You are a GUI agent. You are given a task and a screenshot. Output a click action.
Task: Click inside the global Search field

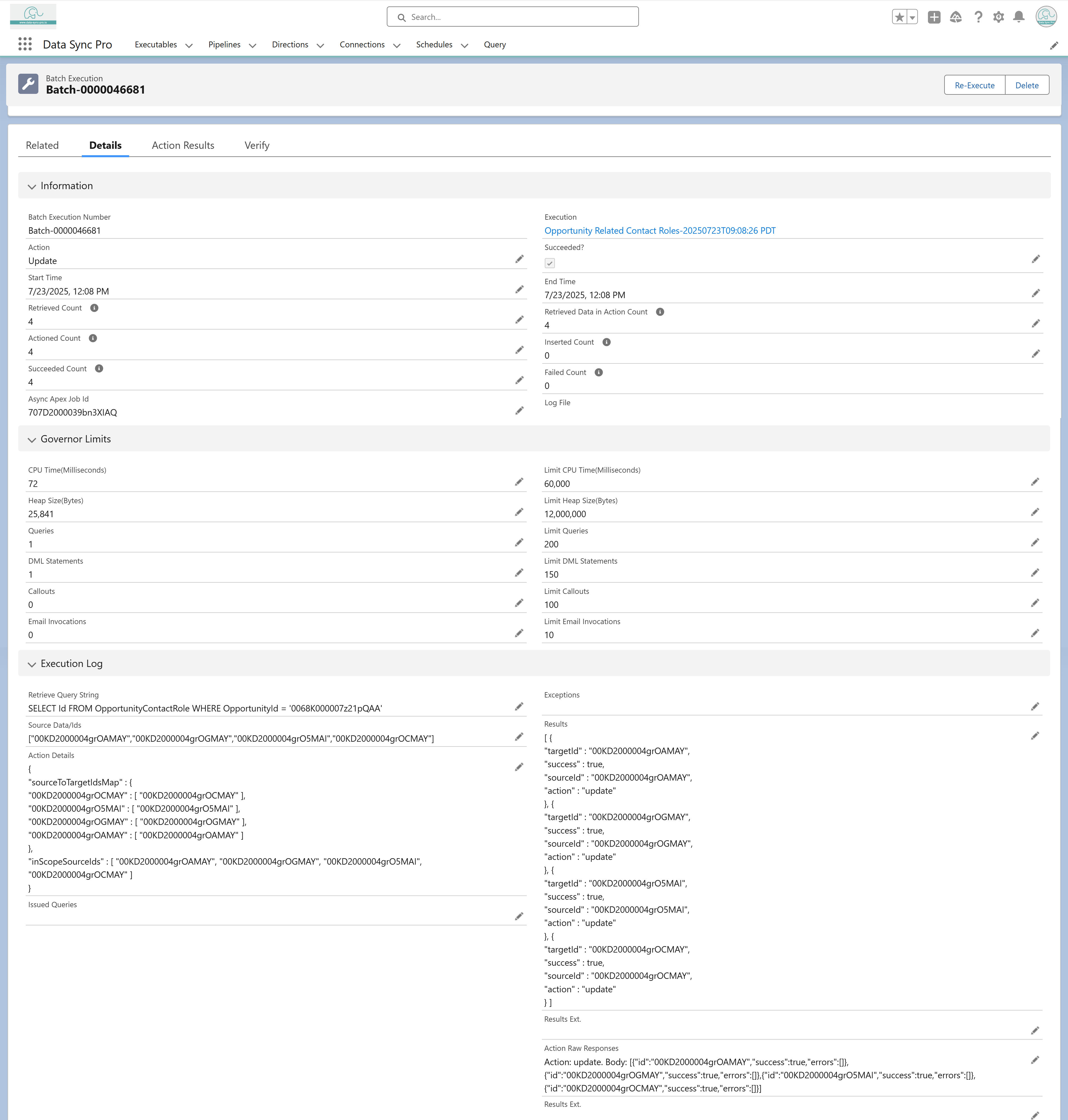[512, 17]
